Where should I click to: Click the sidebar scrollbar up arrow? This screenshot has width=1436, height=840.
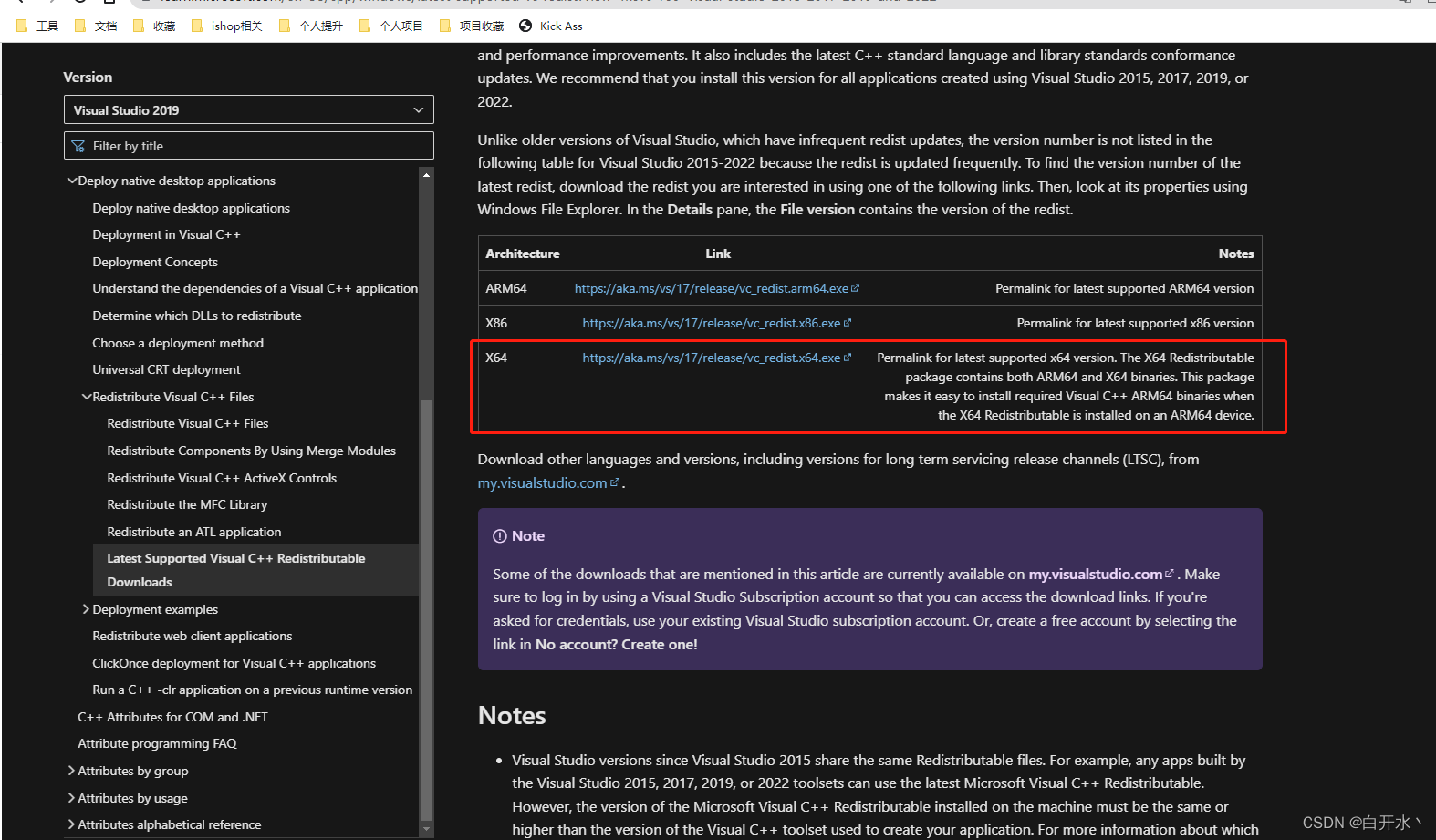coord(426,174)
